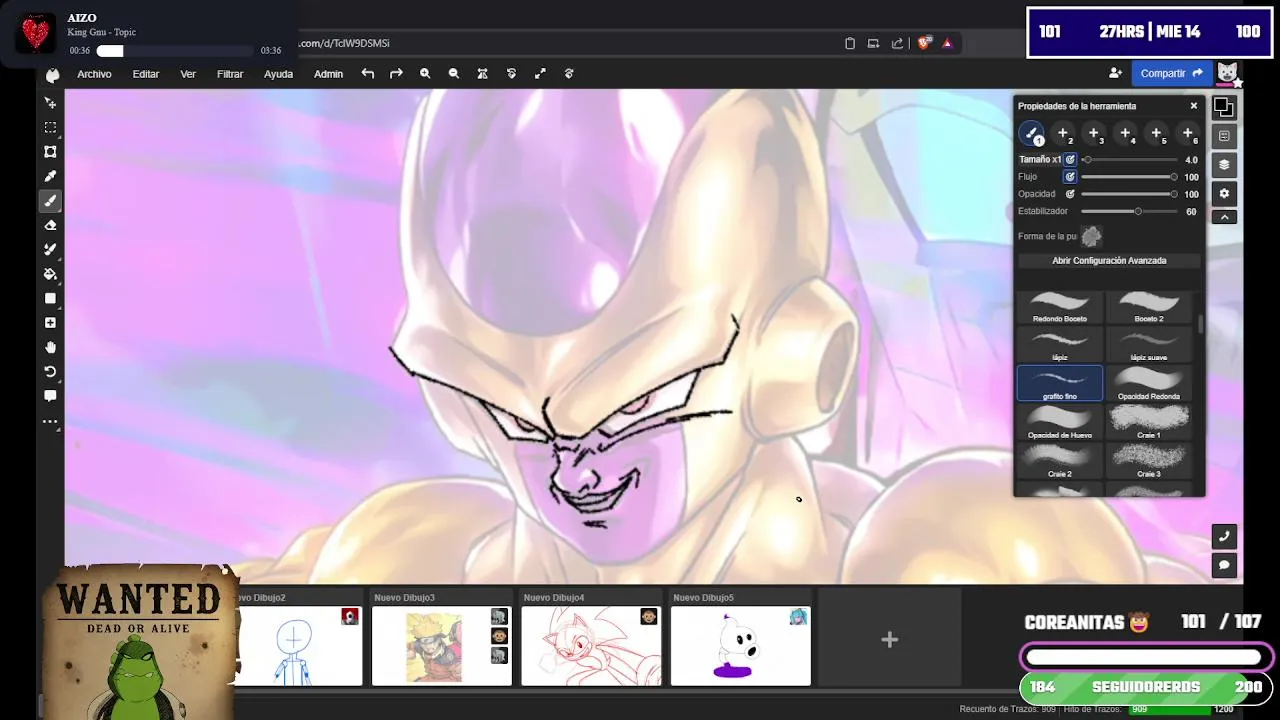Image resolution: width=1280 pixels, height=720 pixels.
Task: Open the layers panel icon
Action: tap(1224, 164)
